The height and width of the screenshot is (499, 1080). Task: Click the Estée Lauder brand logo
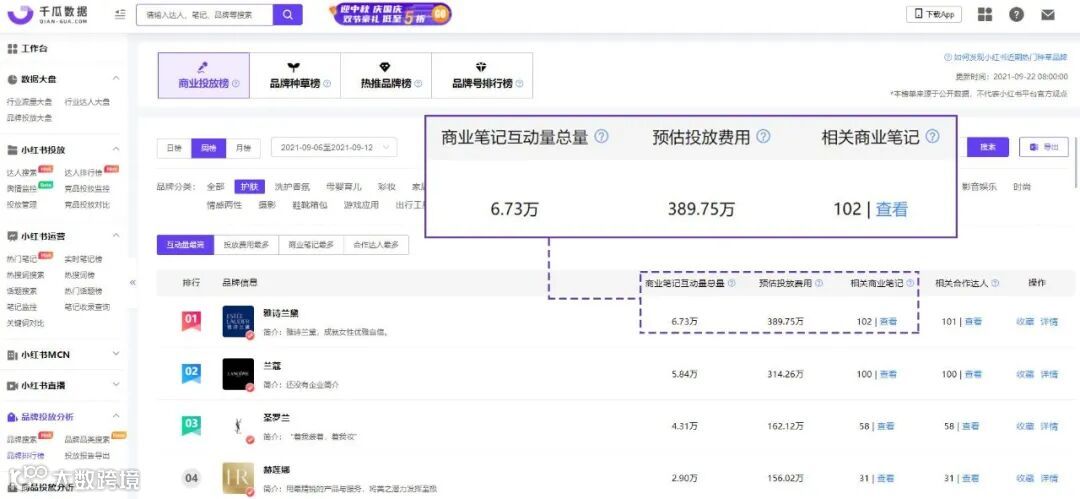pyautogui.click(x=239, y=321)
